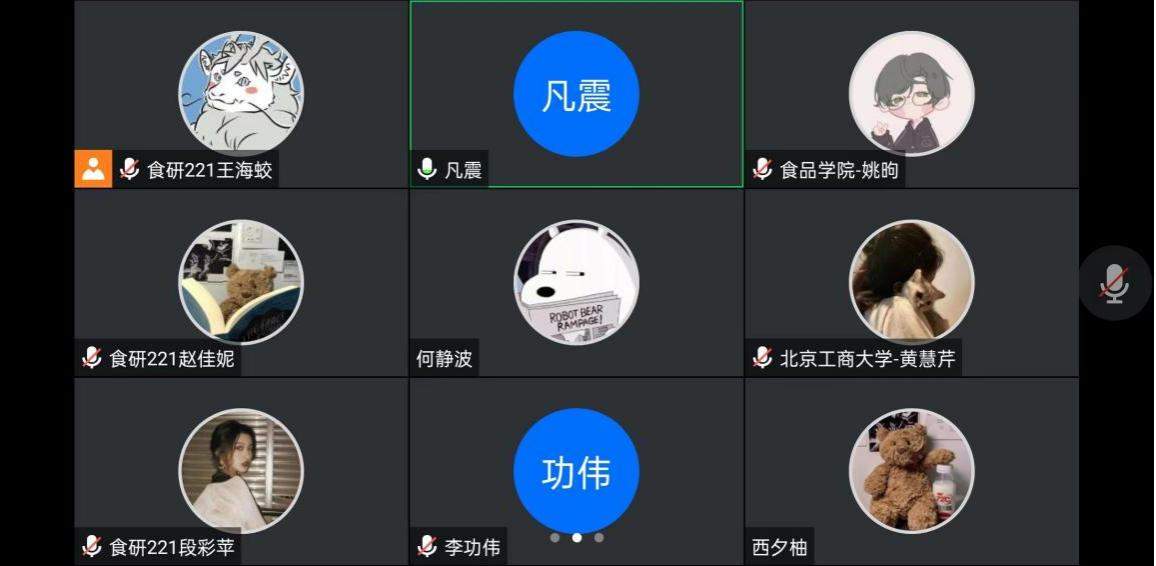Open 何静波's polar bear avatar
The image size is (1156, 566).
click(577, 282)
